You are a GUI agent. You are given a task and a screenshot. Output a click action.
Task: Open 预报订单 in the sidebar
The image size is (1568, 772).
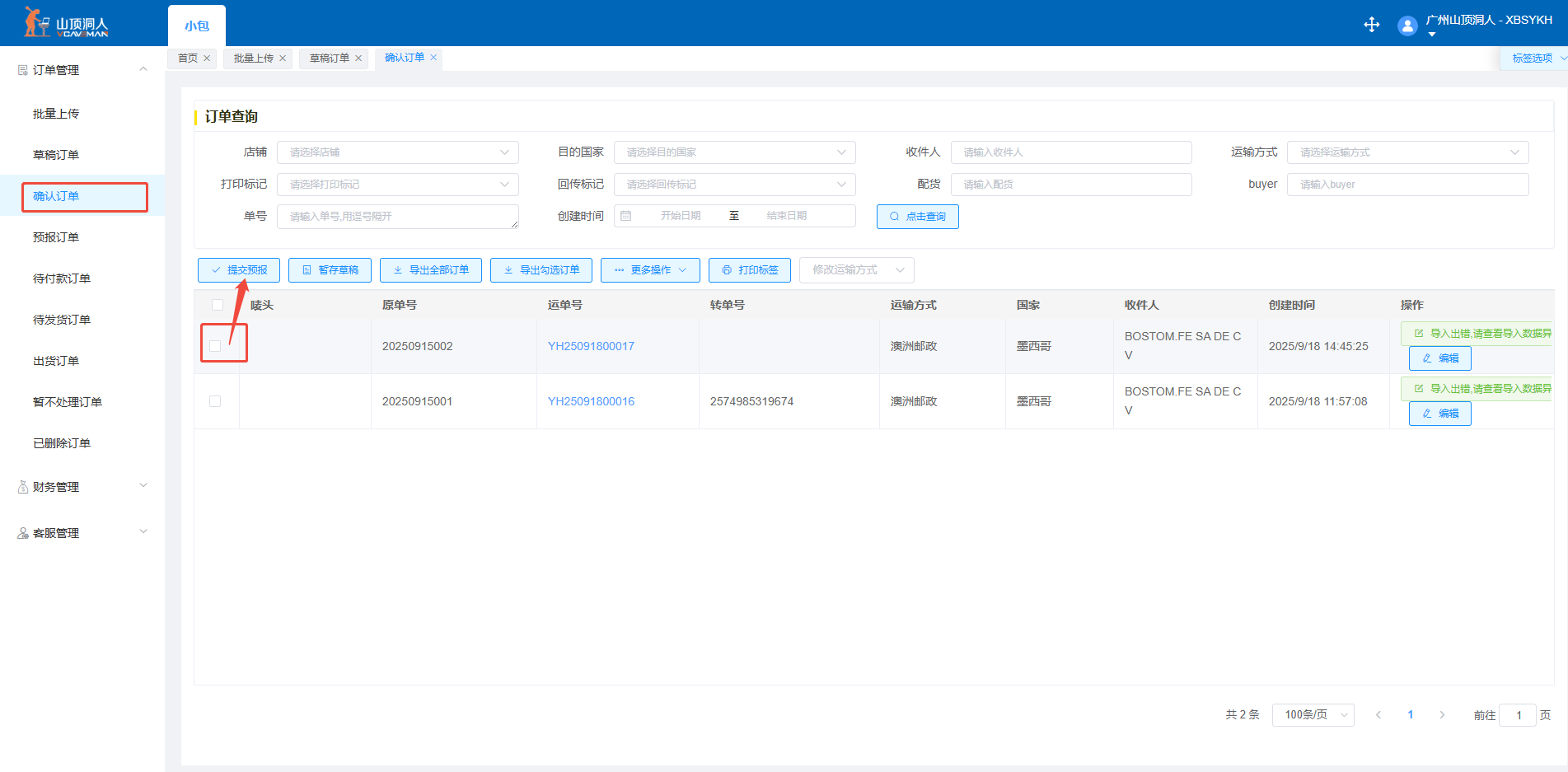[x=56, y=237]
